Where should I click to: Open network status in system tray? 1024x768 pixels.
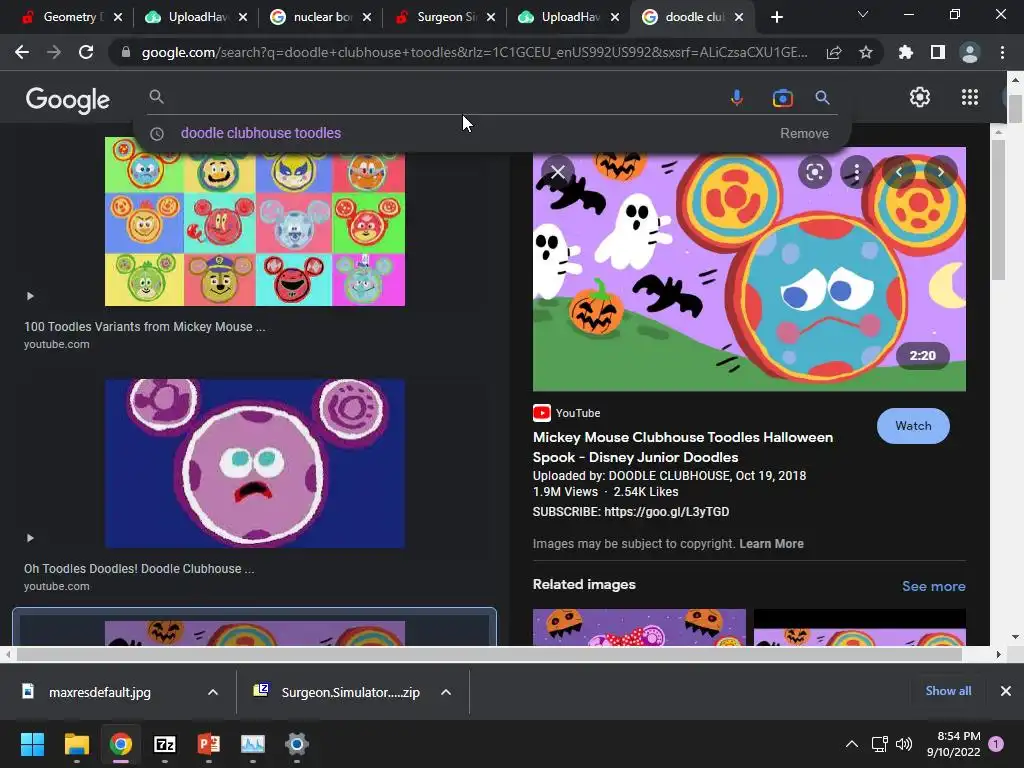coord(879,744)
